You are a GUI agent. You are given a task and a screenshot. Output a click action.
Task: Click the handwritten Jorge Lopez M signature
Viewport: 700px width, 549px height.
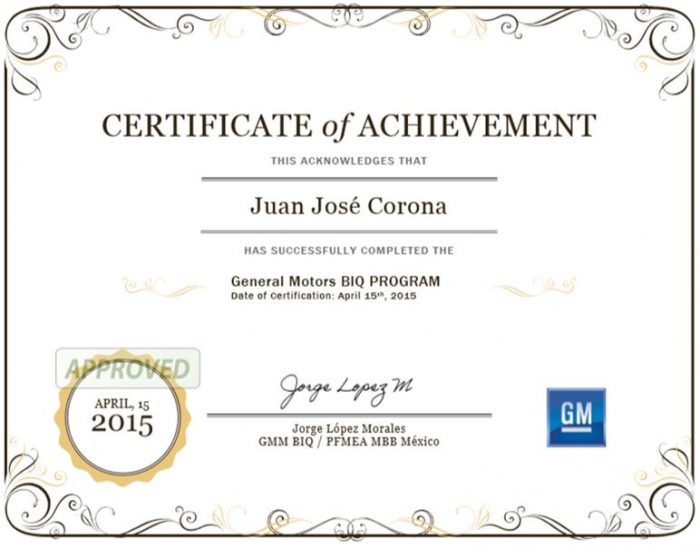point(344,386)
